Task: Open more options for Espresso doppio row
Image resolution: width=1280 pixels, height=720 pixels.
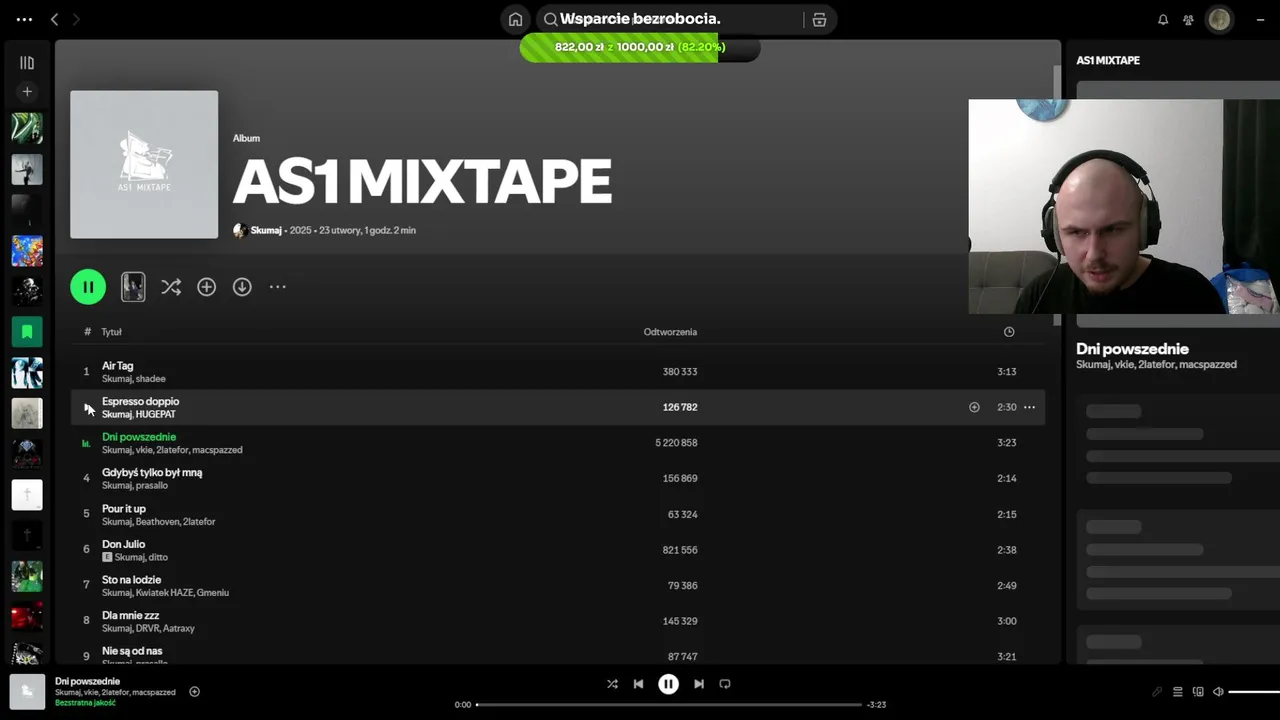Action: coord(1029,407)
